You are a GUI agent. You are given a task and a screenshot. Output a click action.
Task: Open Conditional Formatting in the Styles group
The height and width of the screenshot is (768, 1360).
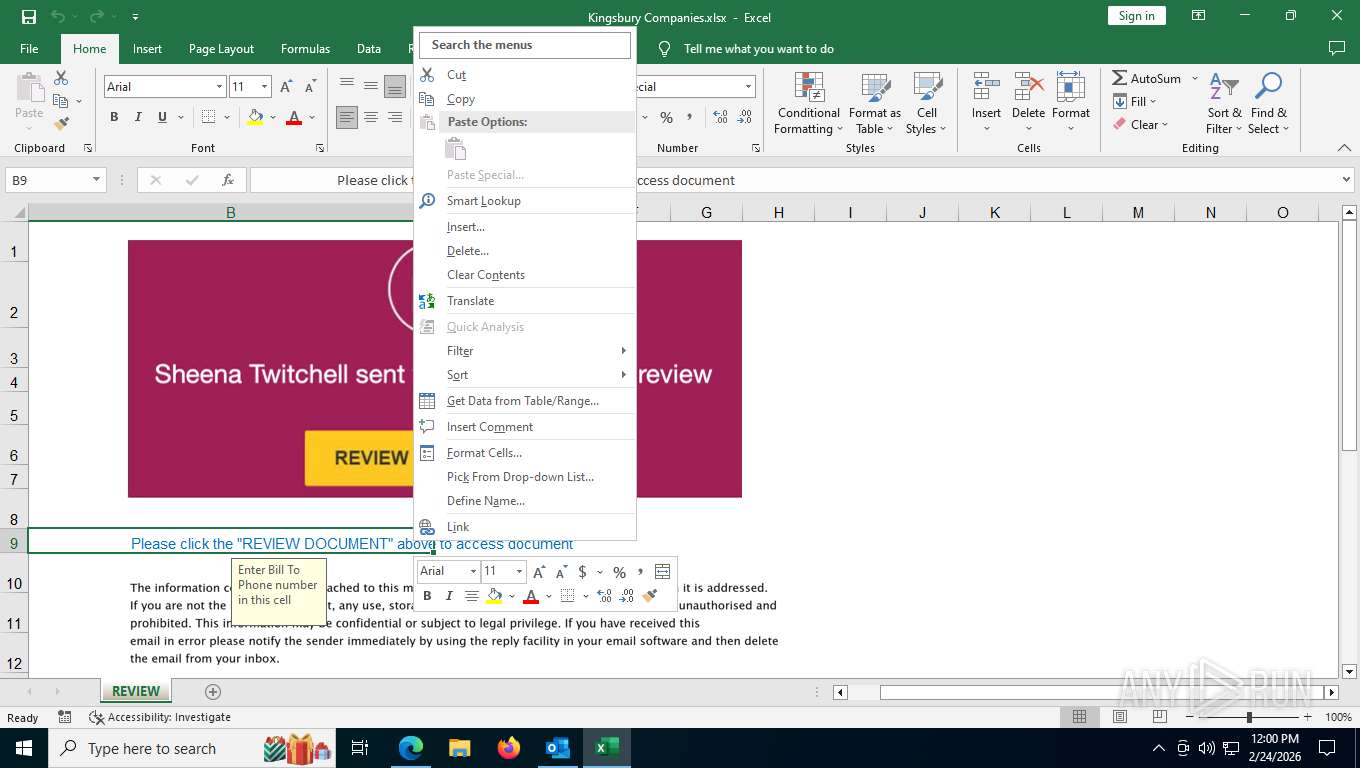pyautogui.click(x=809, y=104)
